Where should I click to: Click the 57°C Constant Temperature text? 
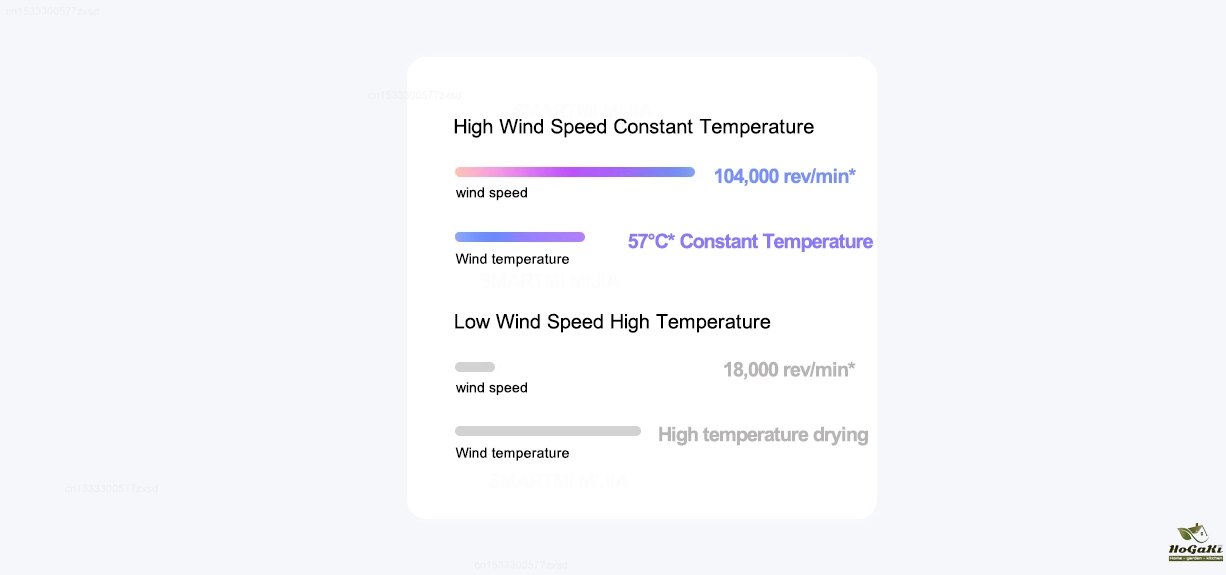click(750, 242)
